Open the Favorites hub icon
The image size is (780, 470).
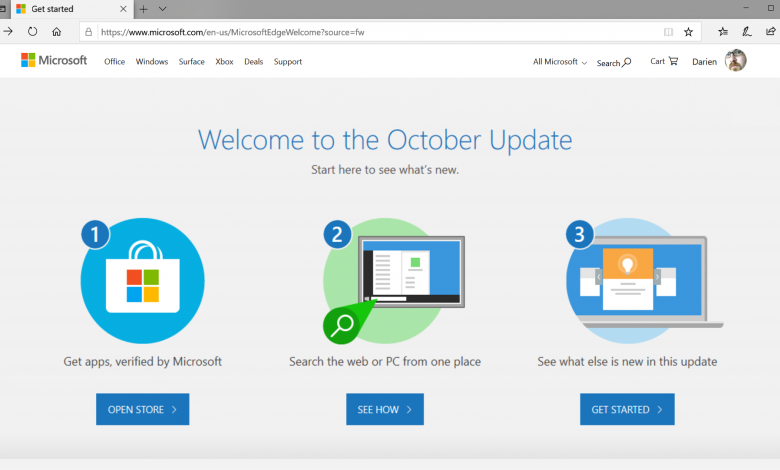[723, 32]
